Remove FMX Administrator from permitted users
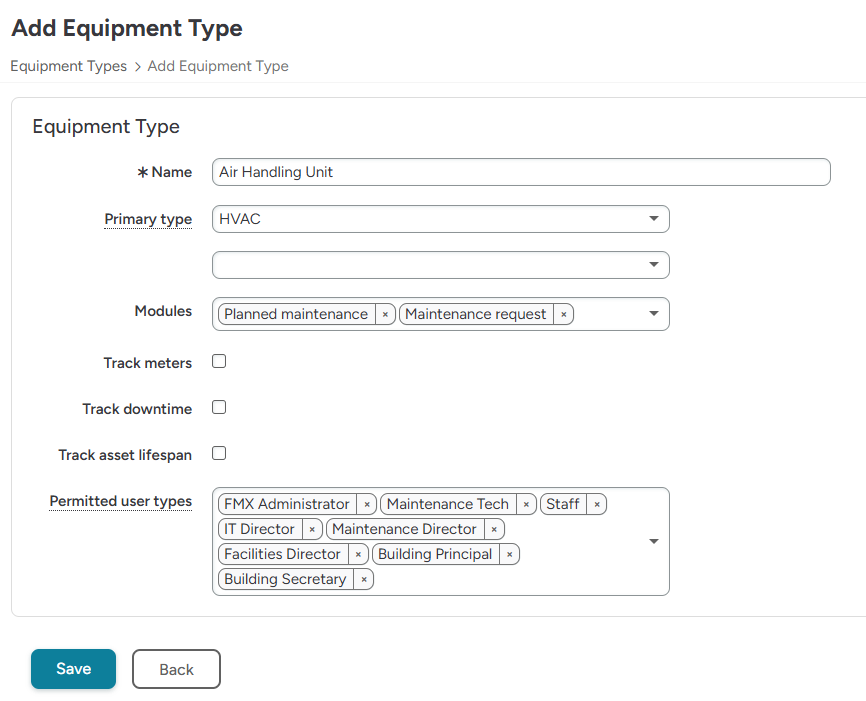 click(x=367, y=504)
